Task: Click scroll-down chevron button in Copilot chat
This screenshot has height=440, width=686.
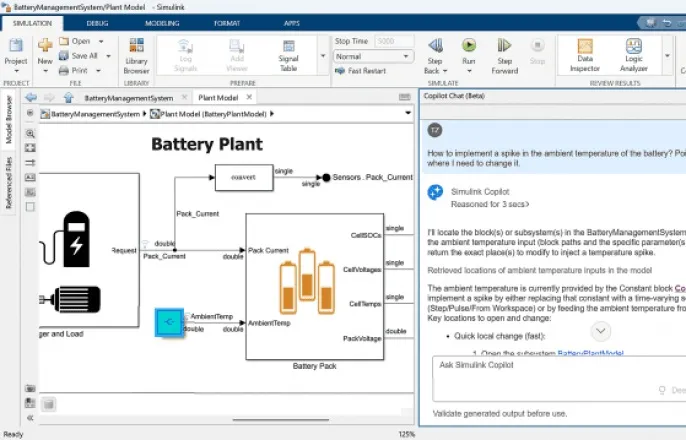Action: (x=601, y=331)
